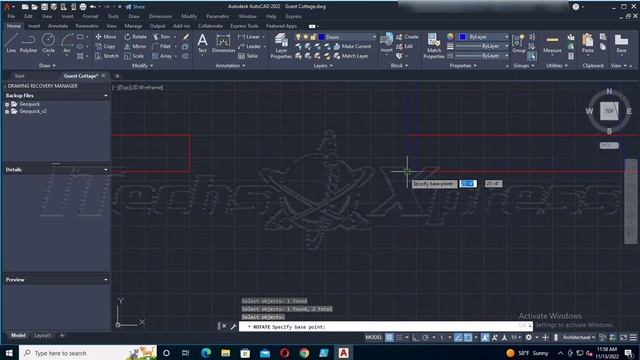Image resolution: width=640 pixels, height=360 pixels.
Task: Click Edit block button
Action: [404, 46]
